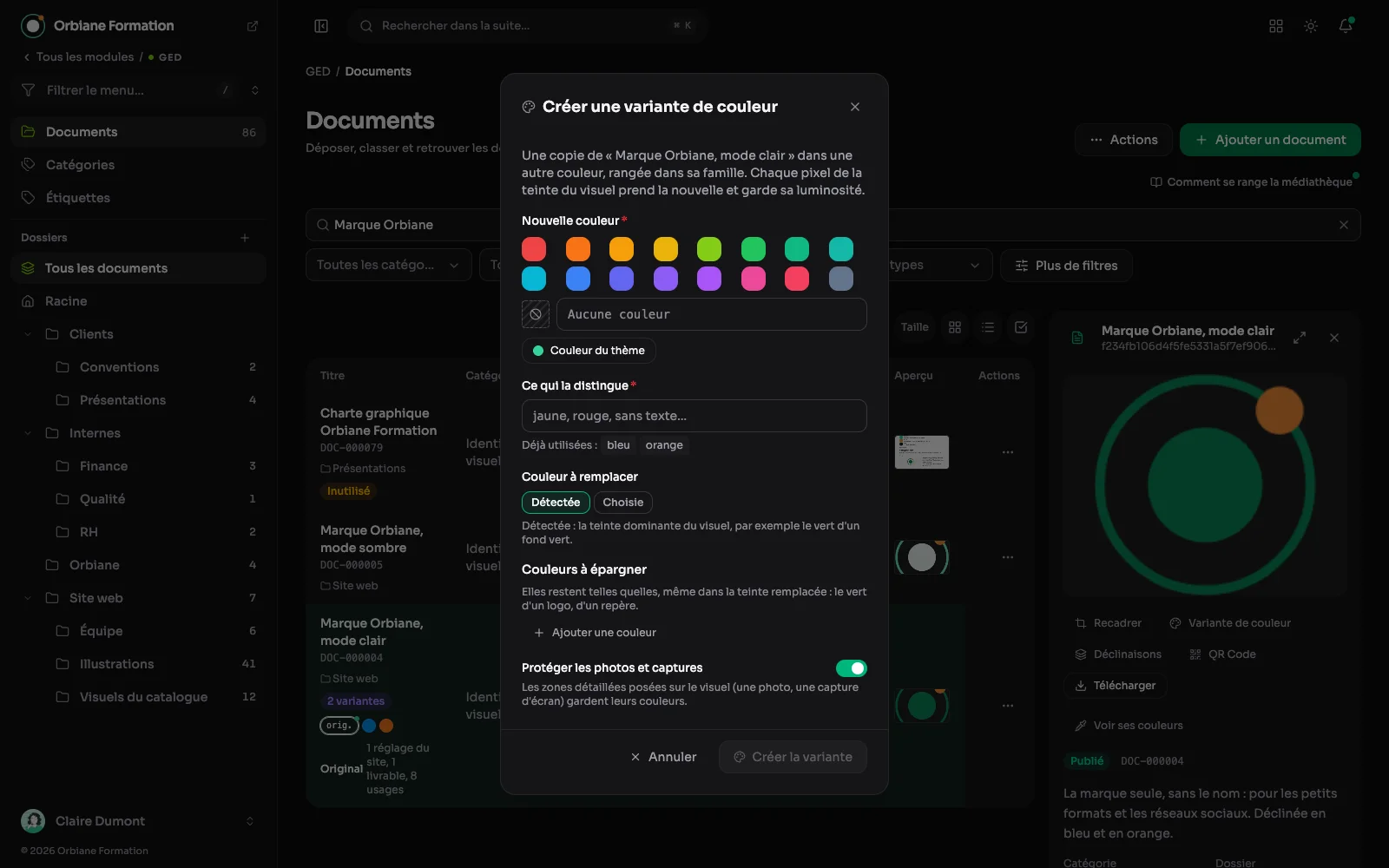Select Tous les documents
This screenshot has width=1389, height=868.
pyautogui.click(x=139, y=268)
